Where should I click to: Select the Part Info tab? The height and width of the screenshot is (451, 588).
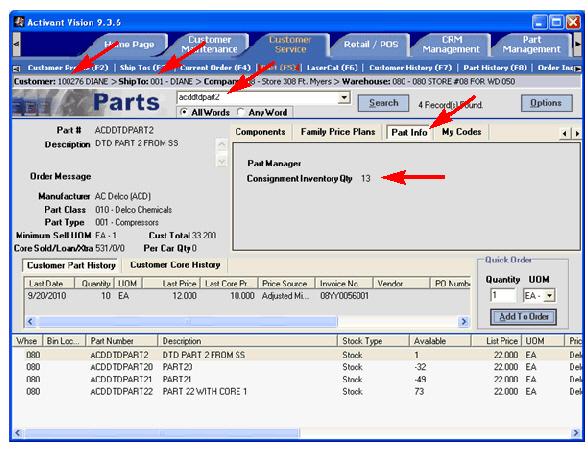(x=410, y=132)
